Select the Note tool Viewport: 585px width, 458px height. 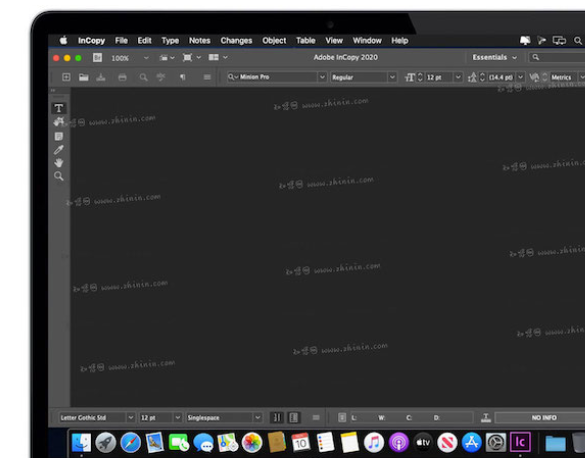coord(59,136)
